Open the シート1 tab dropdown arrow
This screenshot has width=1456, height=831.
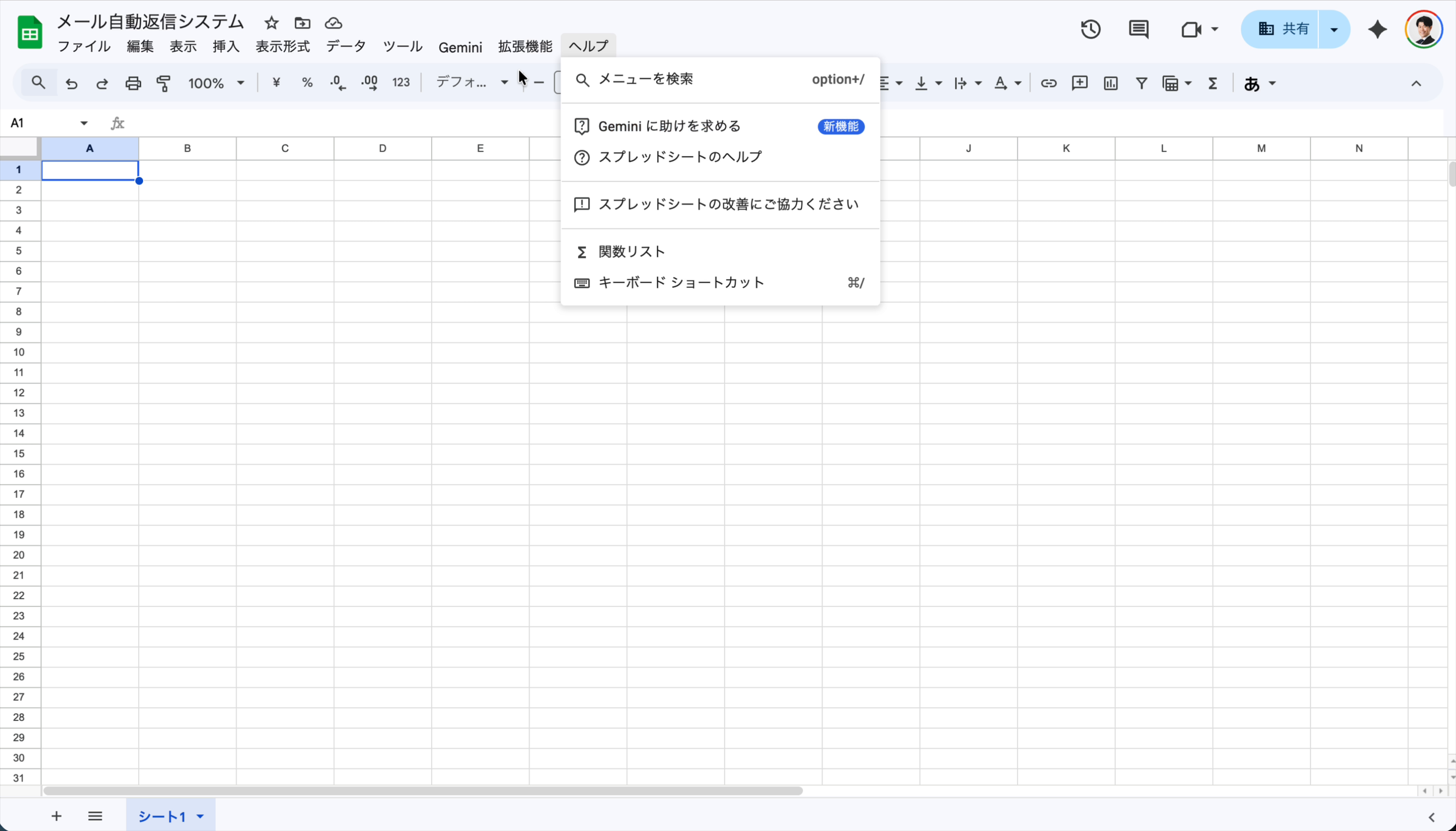tap(201, 816)
